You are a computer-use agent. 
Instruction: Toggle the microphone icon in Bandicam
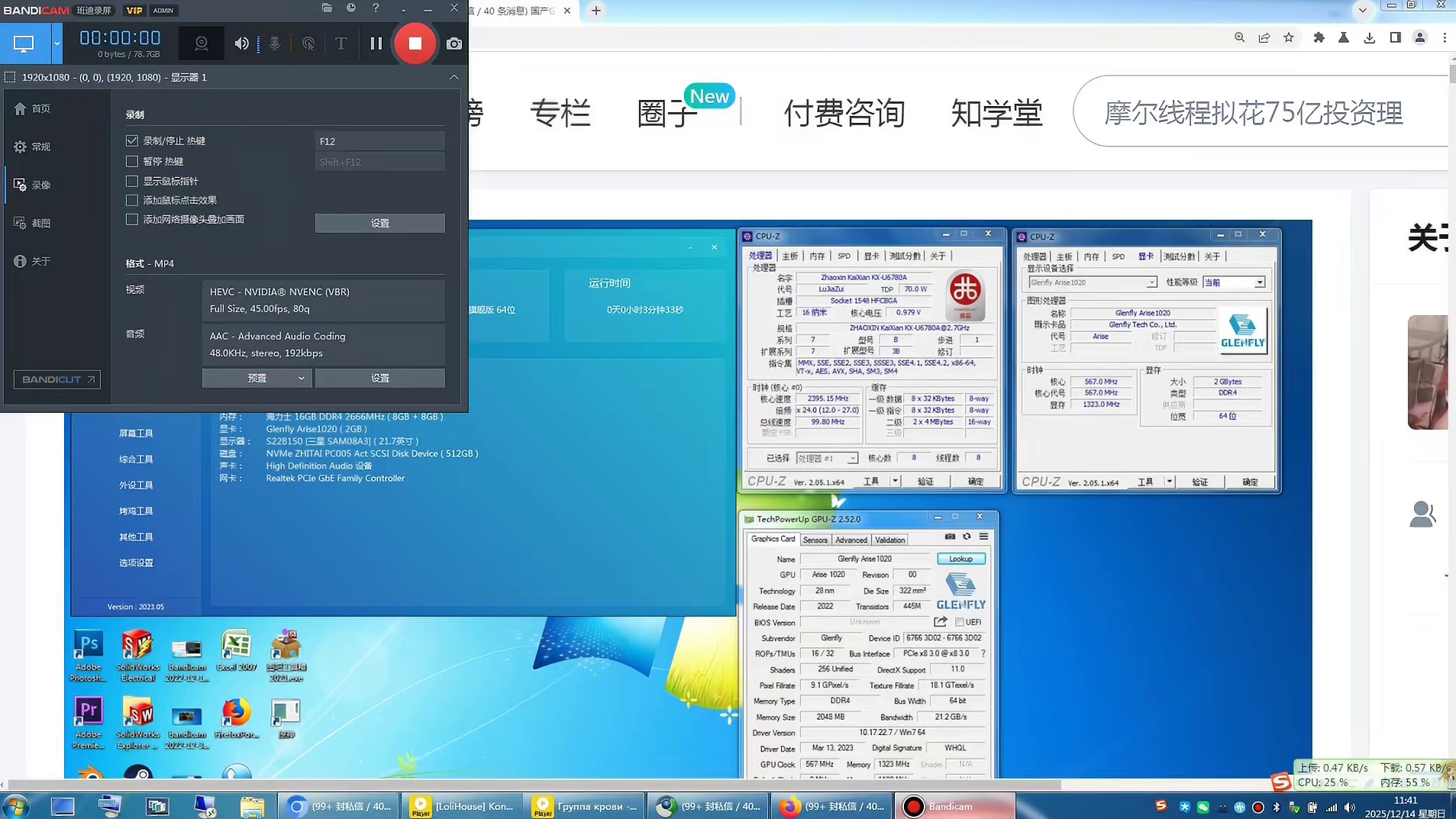click(x=275, y=44)
